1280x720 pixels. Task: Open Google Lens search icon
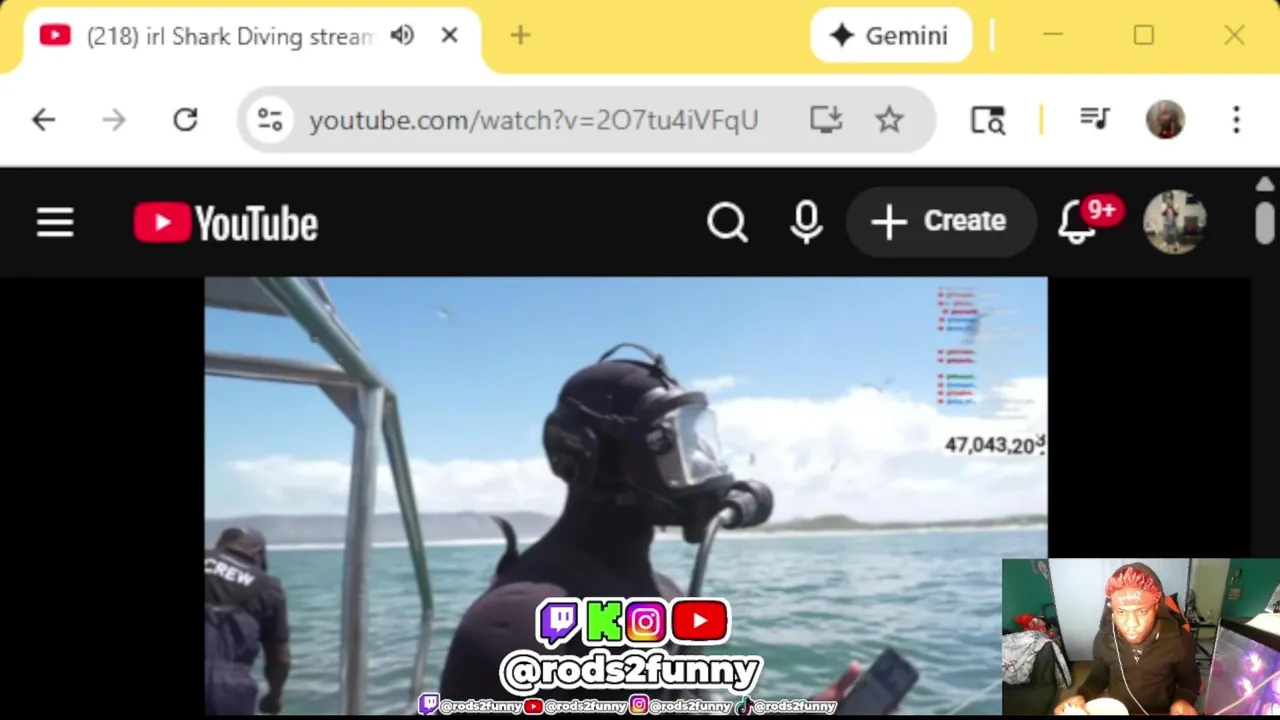[x=988, y=120]
